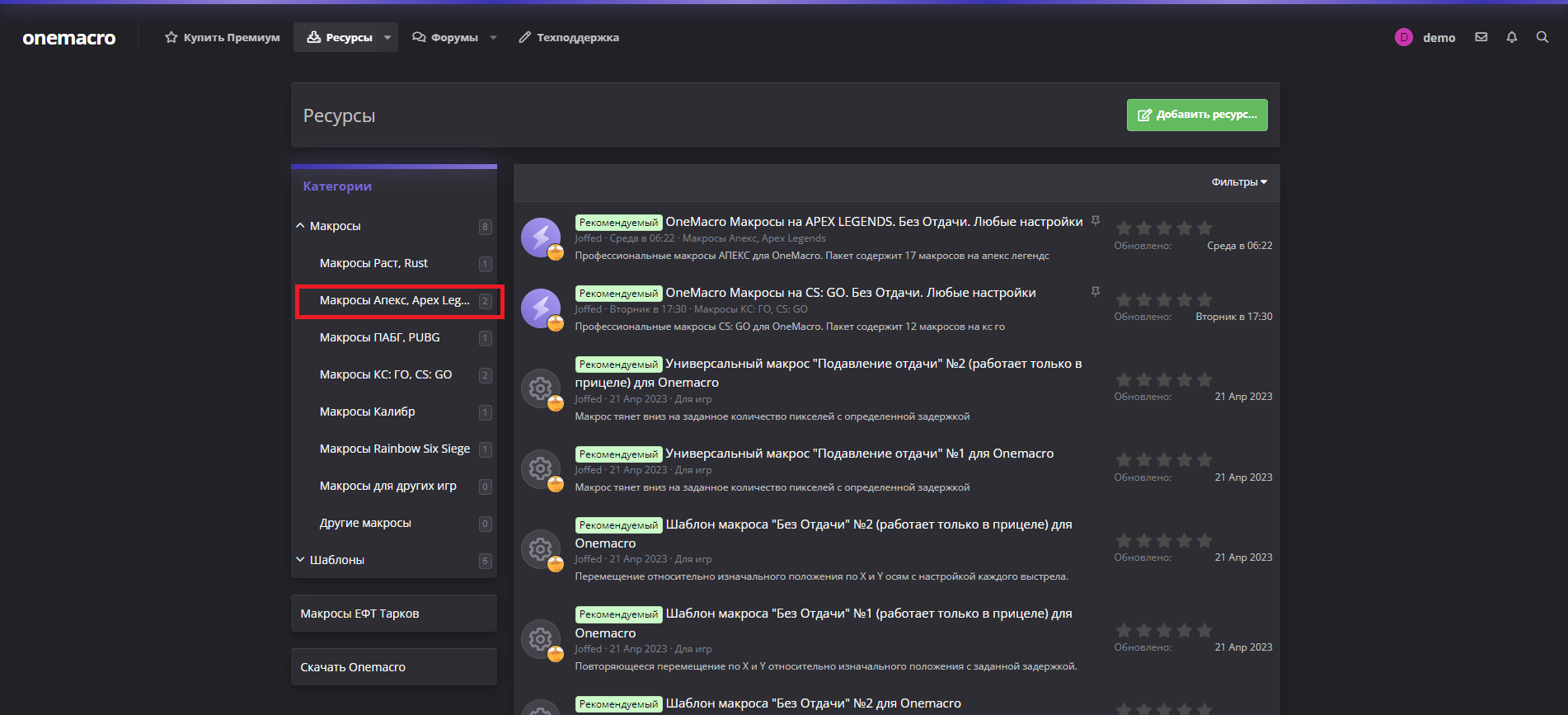This screenshot has height=715, width=1568.
Task: Click gear icon of Подавление отдачи №1
Action: click(541, 469)
